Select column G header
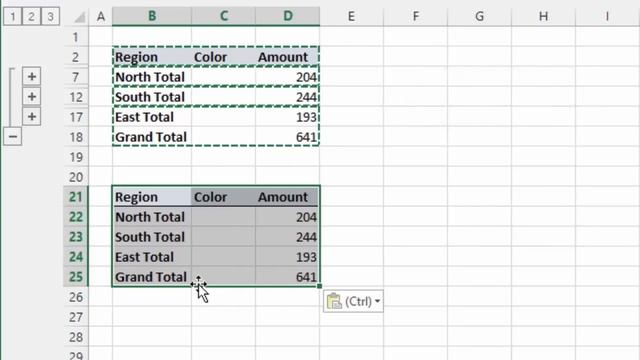Image resolution: width=640 pixels, height=360 pixels. click(x=480, y=16)
